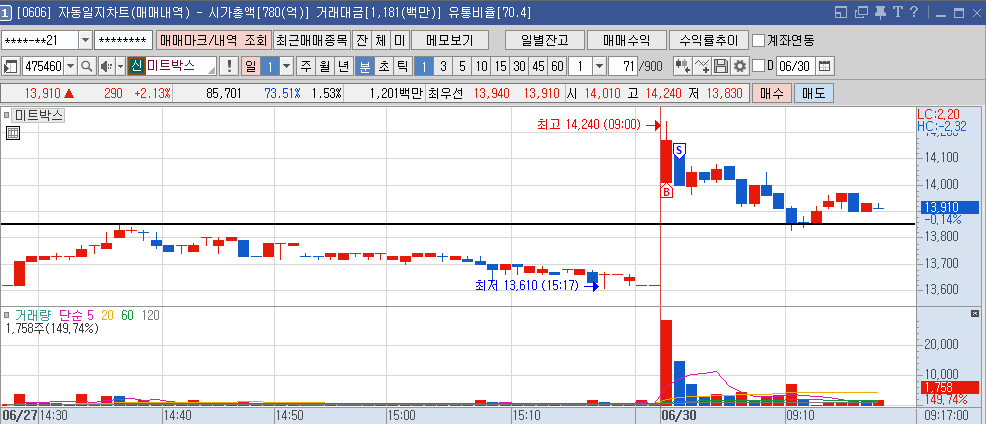Click the 단순 5 moving average label
Viewport: 986px width, 424px height.
click(x=75, y=315)
